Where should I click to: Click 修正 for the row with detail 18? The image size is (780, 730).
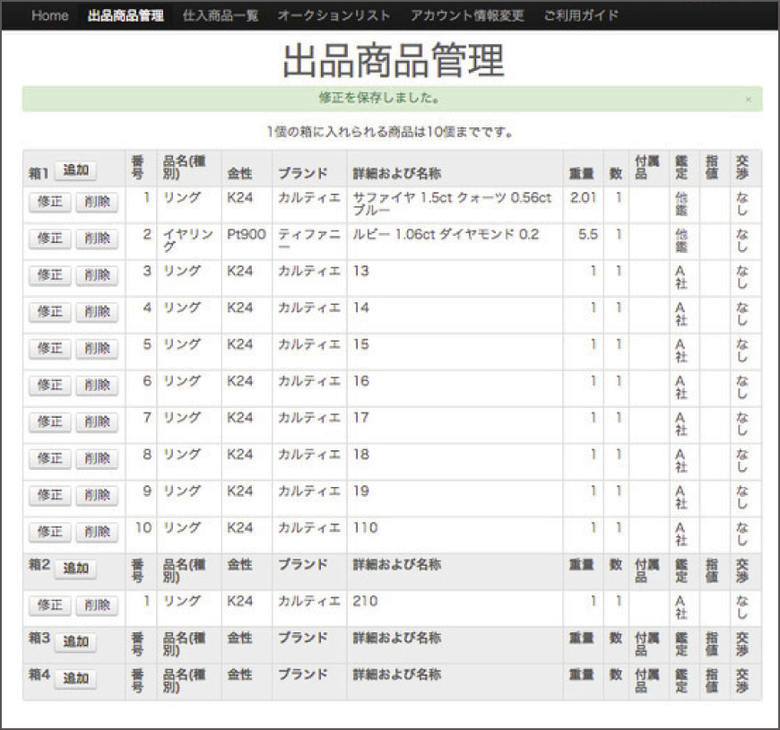pos(50,459)
